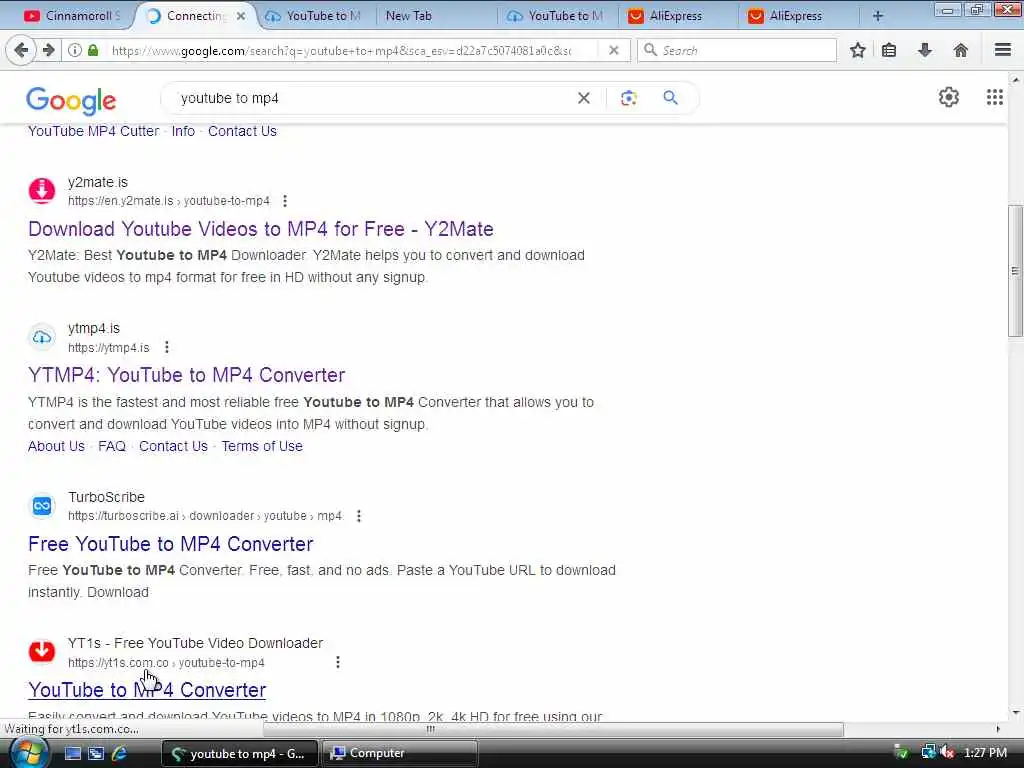
Task: Open Free YouTube to MP4 Converter link
Action: coord(170,544)
